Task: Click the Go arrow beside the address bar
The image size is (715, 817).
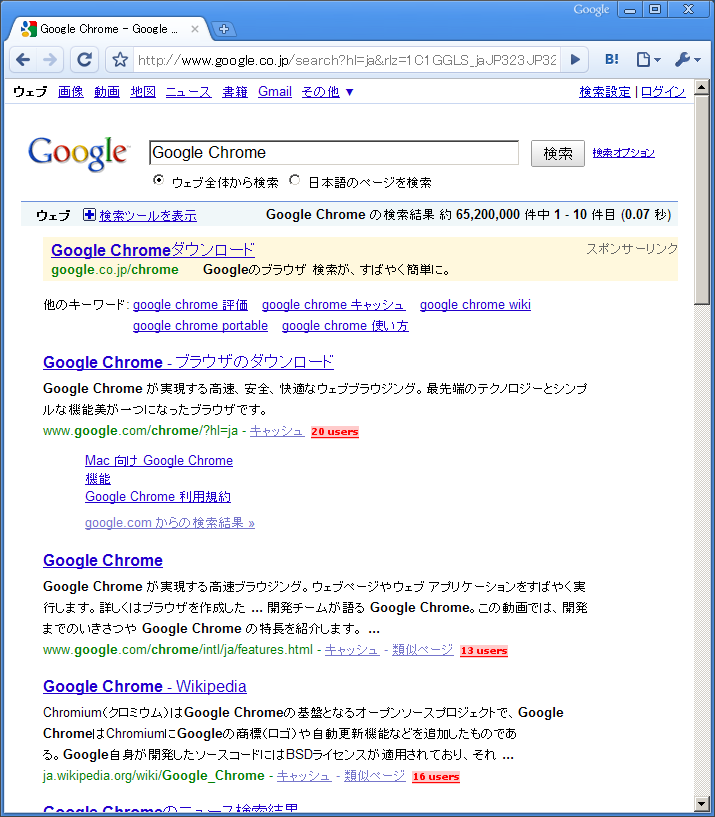Action: (575, 60)
